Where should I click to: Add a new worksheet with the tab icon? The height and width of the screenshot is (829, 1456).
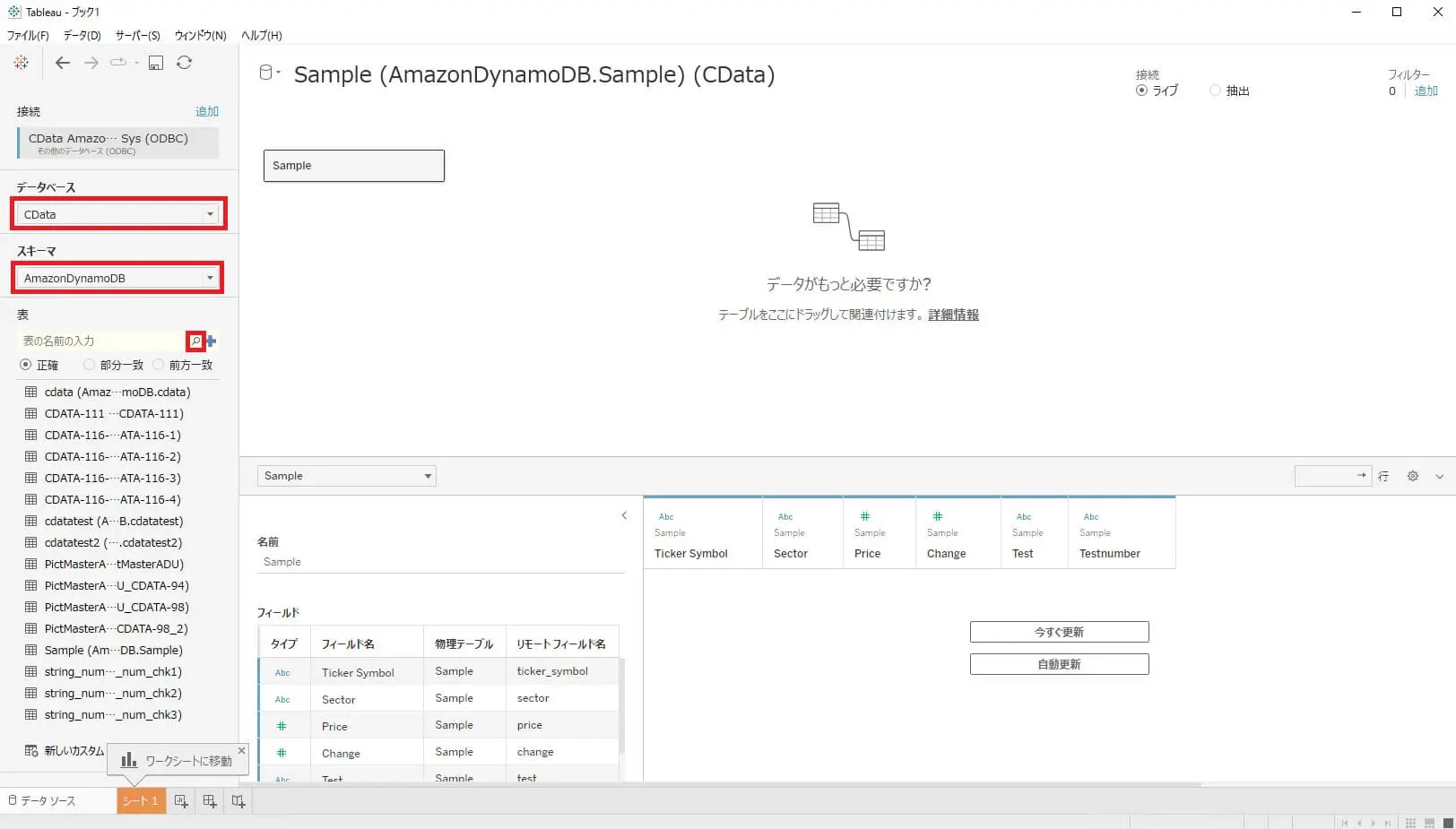click(181, 801)
